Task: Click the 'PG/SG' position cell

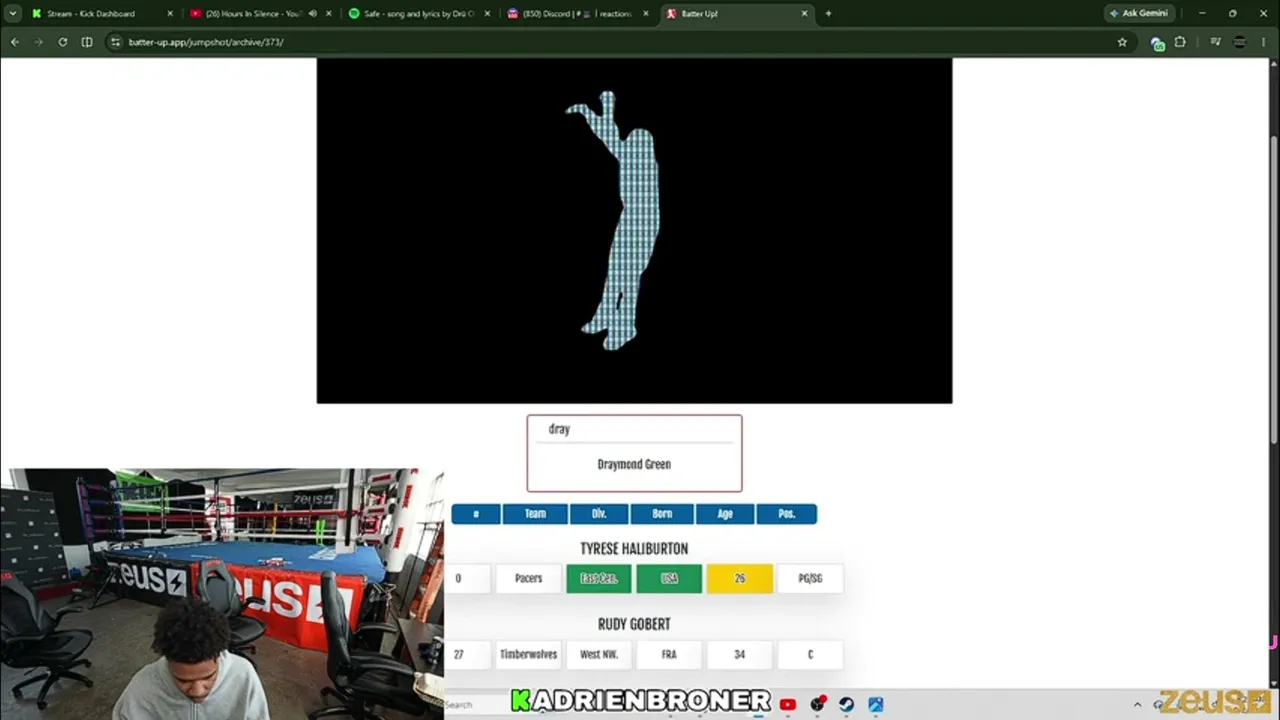Action: click(x=810, y=578)
